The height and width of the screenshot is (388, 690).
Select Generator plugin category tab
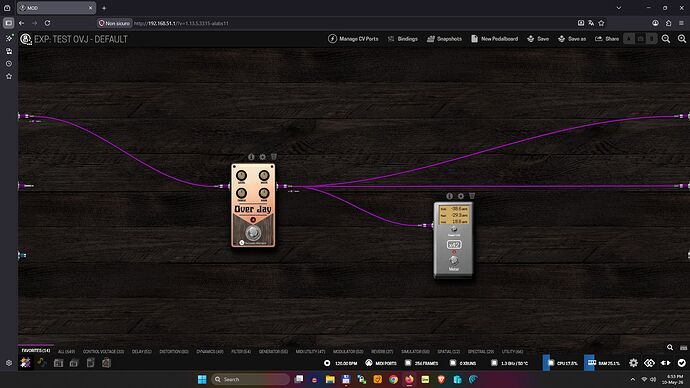(x=273, y=351)
